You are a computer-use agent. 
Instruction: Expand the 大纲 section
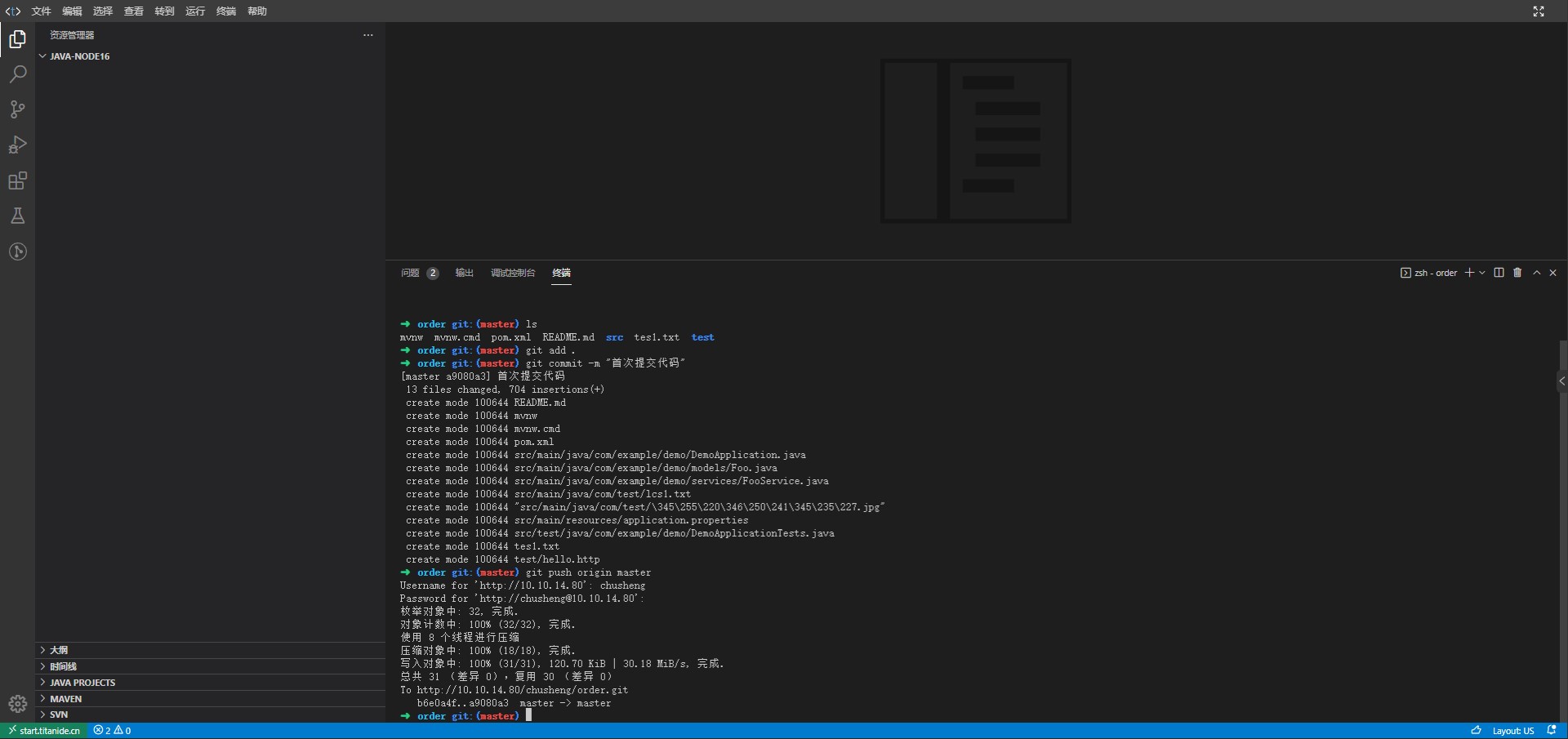[211, 650]
